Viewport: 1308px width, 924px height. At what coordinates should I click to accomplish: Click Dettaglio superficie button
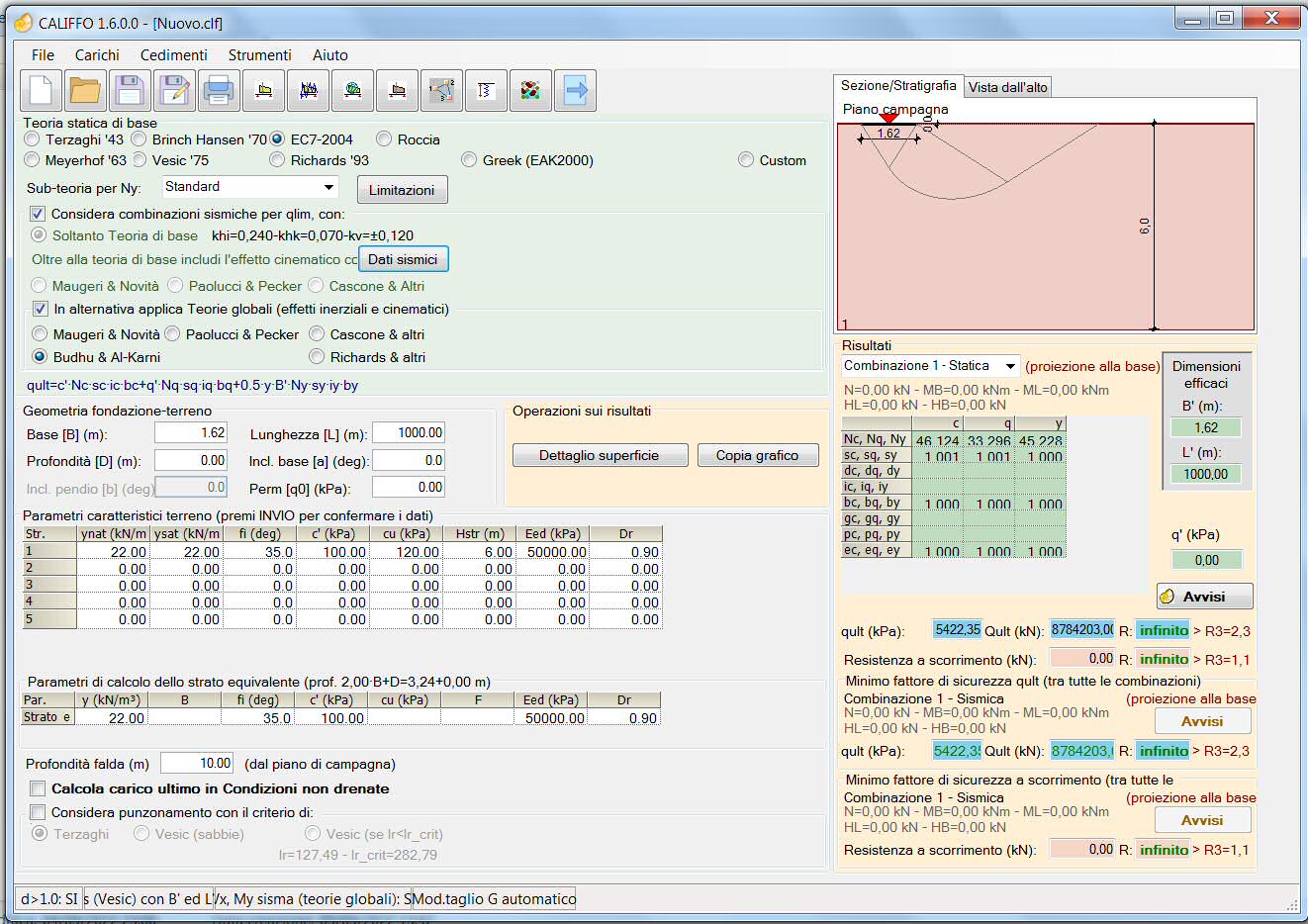click(x=599, y=455)
